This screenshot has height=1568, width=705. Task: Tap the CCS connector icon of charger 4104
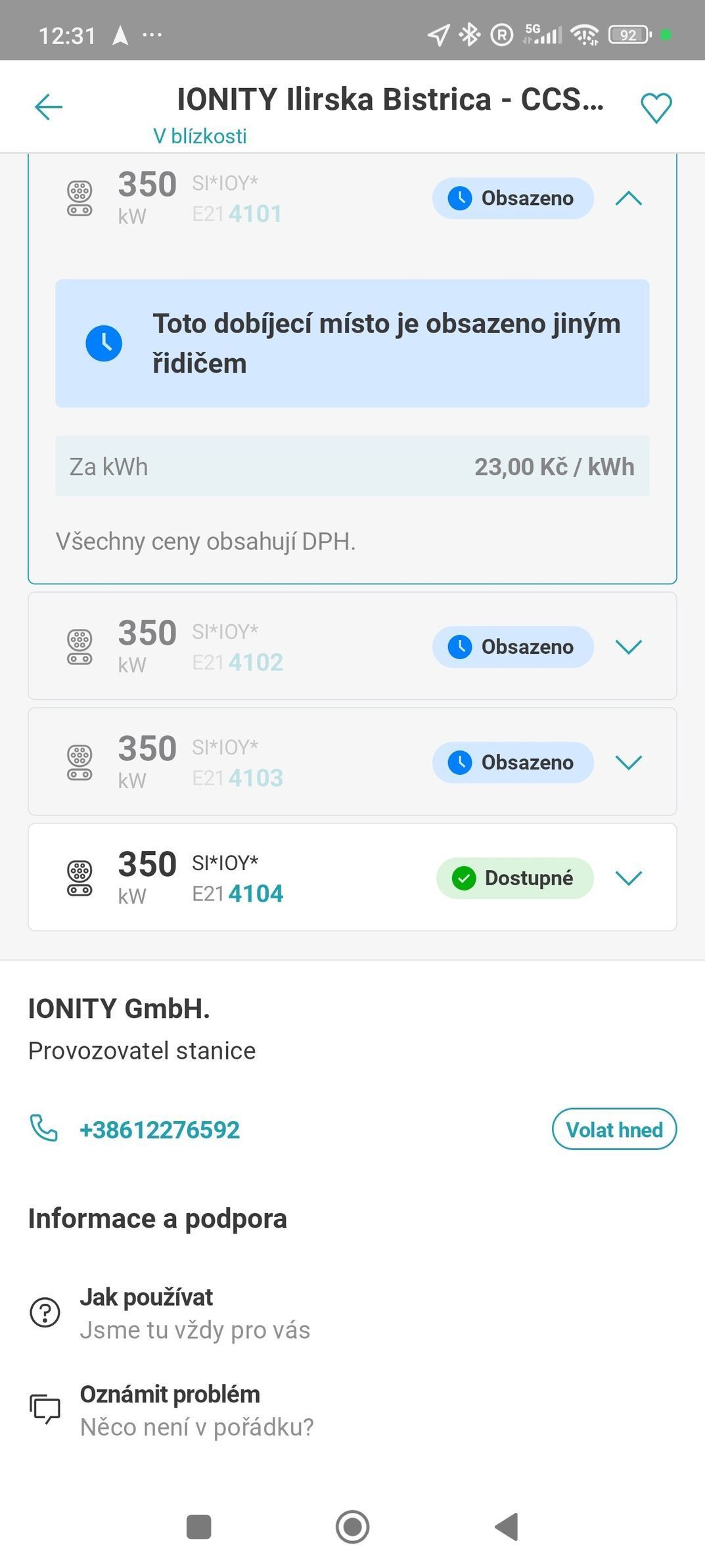(80, 879)
